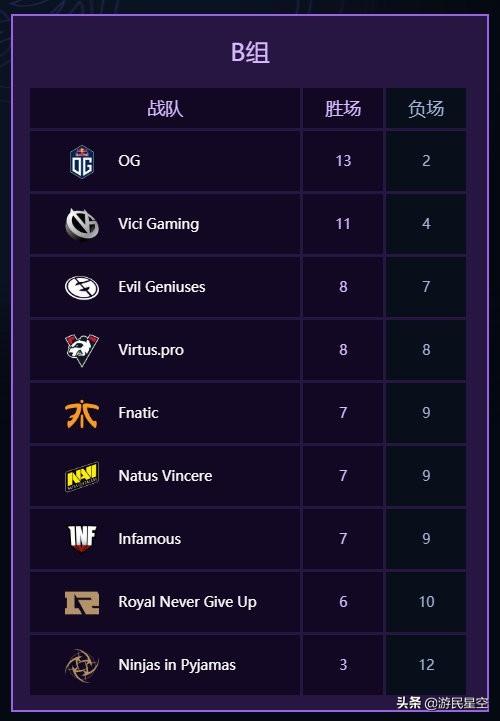Open the OG team name
This screenshot has height=721, width=500.
pos(129,161)
